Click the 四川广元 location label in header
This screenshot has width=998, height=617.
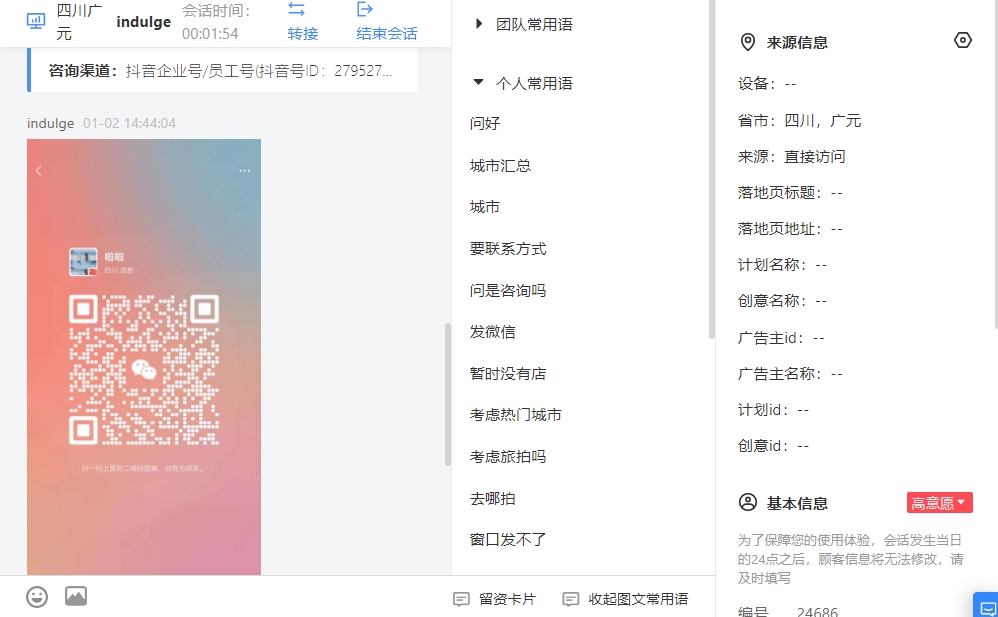80,22
